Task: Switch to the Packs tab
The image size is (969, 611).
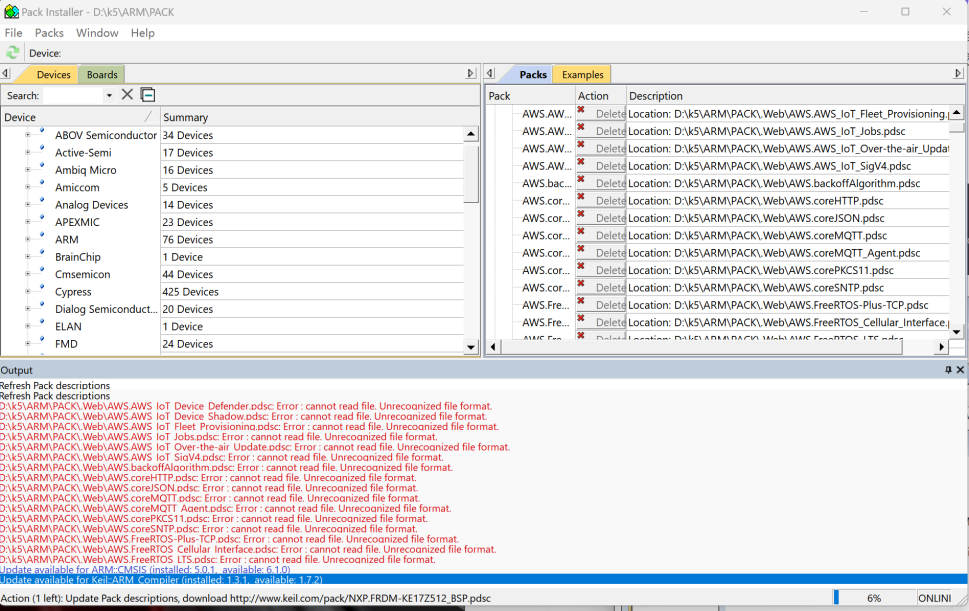Action: (532, 74)
